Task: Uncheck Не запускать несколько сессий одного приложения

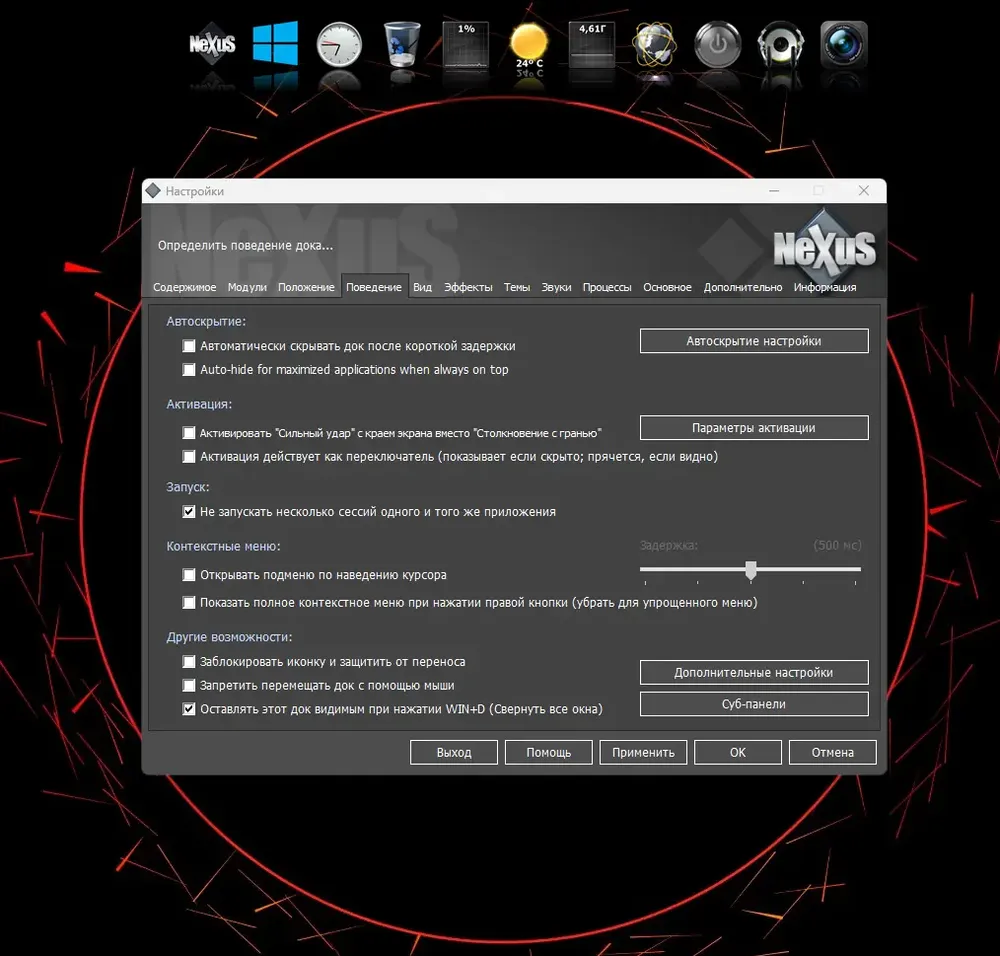Action: tap(189, 511)
